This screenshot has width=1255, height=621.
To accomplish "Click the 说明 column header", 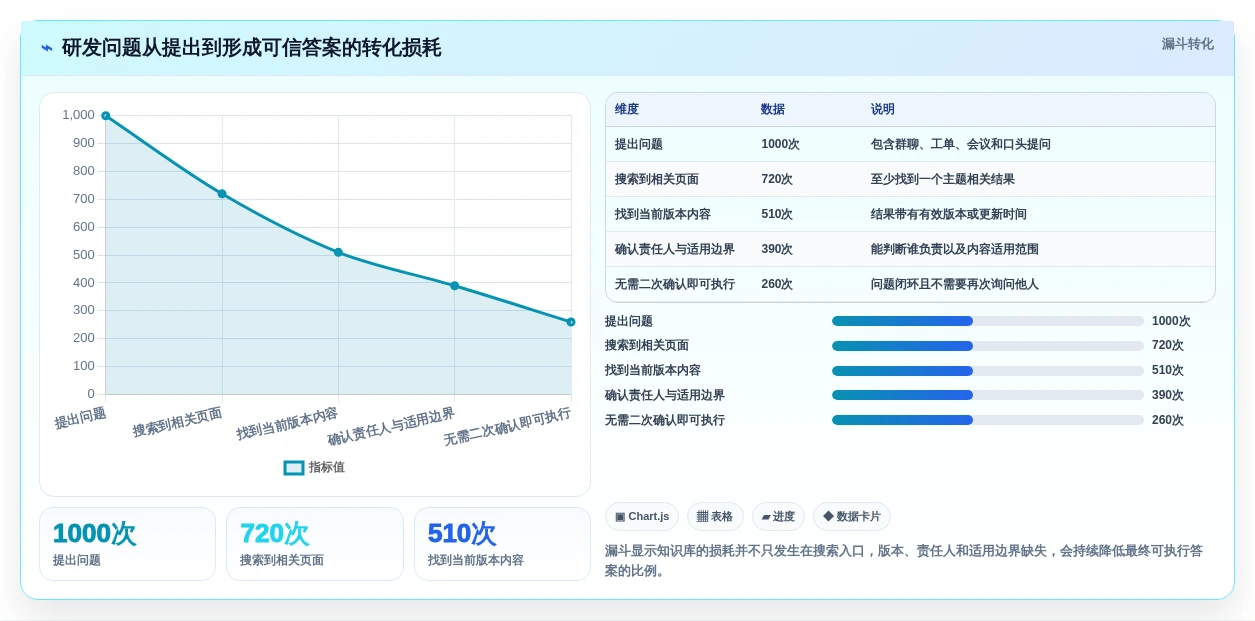I will pyautogui.click(x=883, y=109).
